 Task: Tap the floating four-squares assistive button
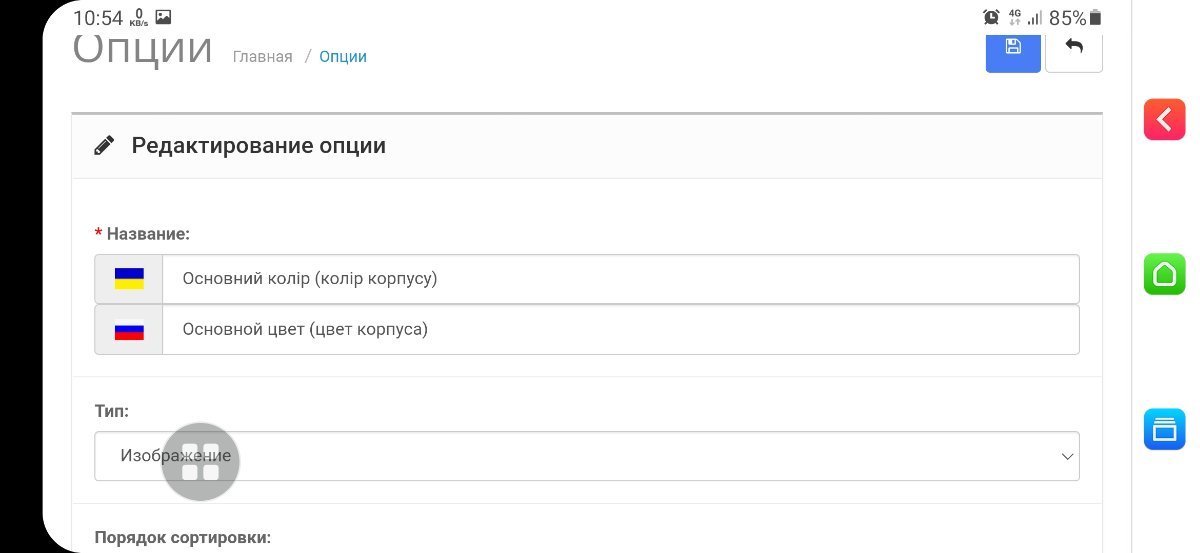(201, 461)
